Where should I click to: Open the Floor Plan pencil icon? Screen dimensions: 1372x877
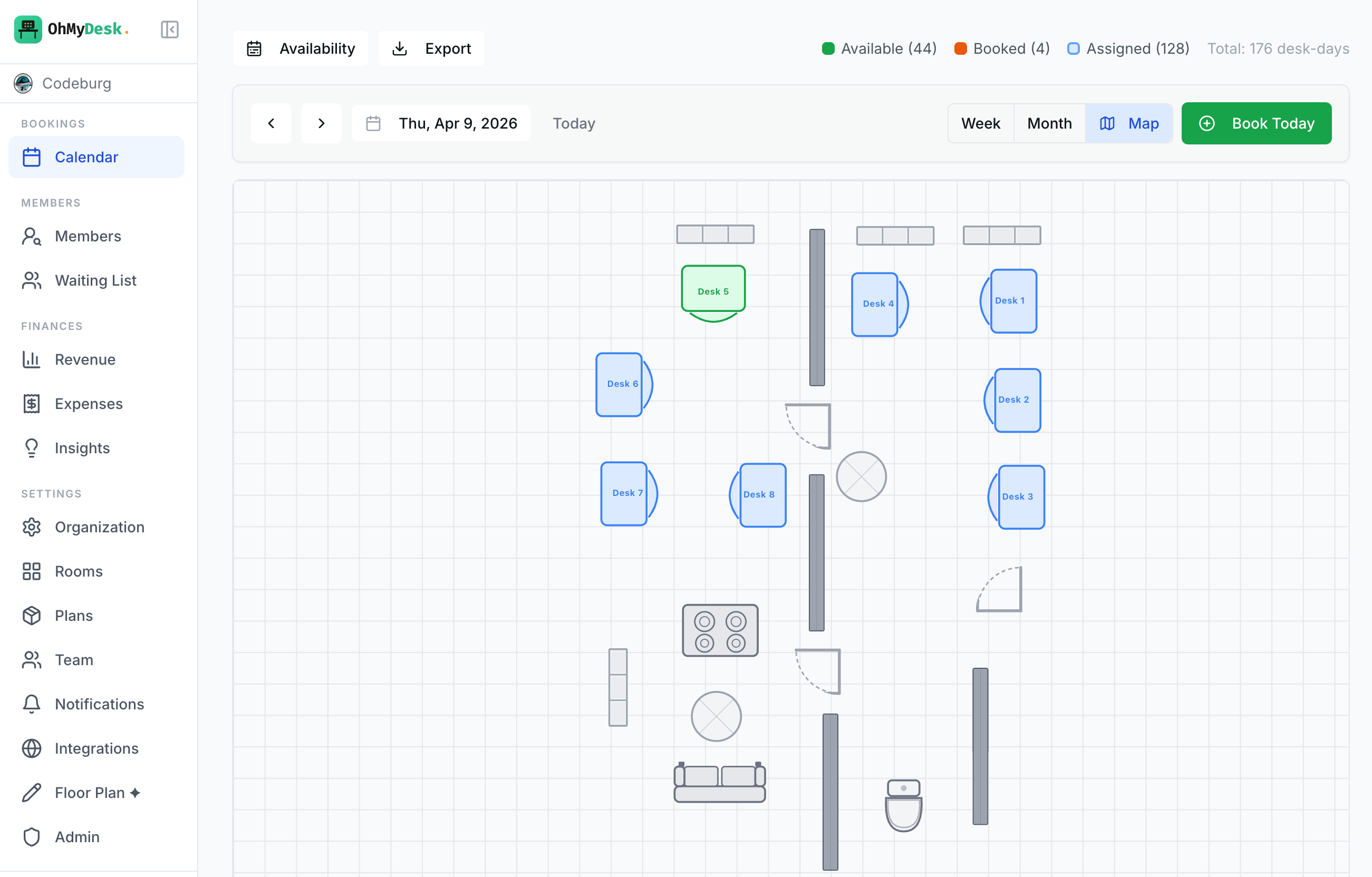click(x=31, y=792)
